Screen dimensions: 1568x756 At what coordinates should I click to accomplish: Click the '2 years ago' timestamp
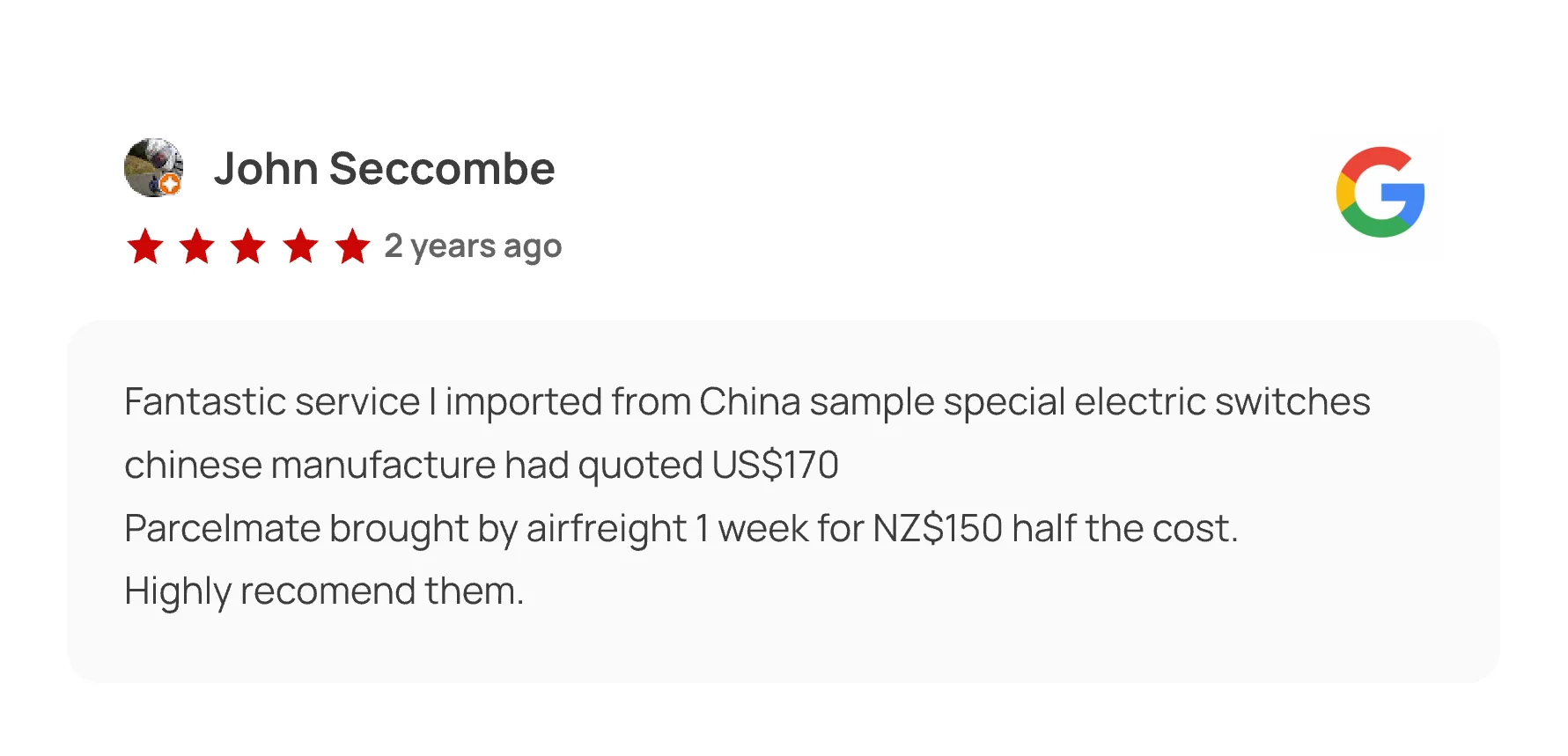tap(473, 246)
